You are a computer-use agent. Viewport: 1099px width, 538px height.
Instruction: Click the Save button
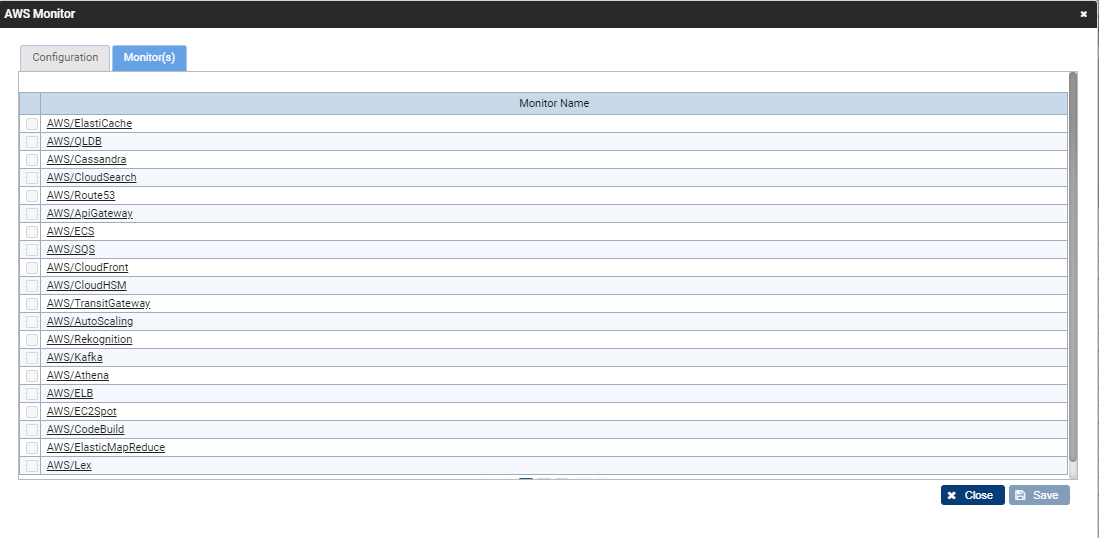click(x=1039, y=495)
